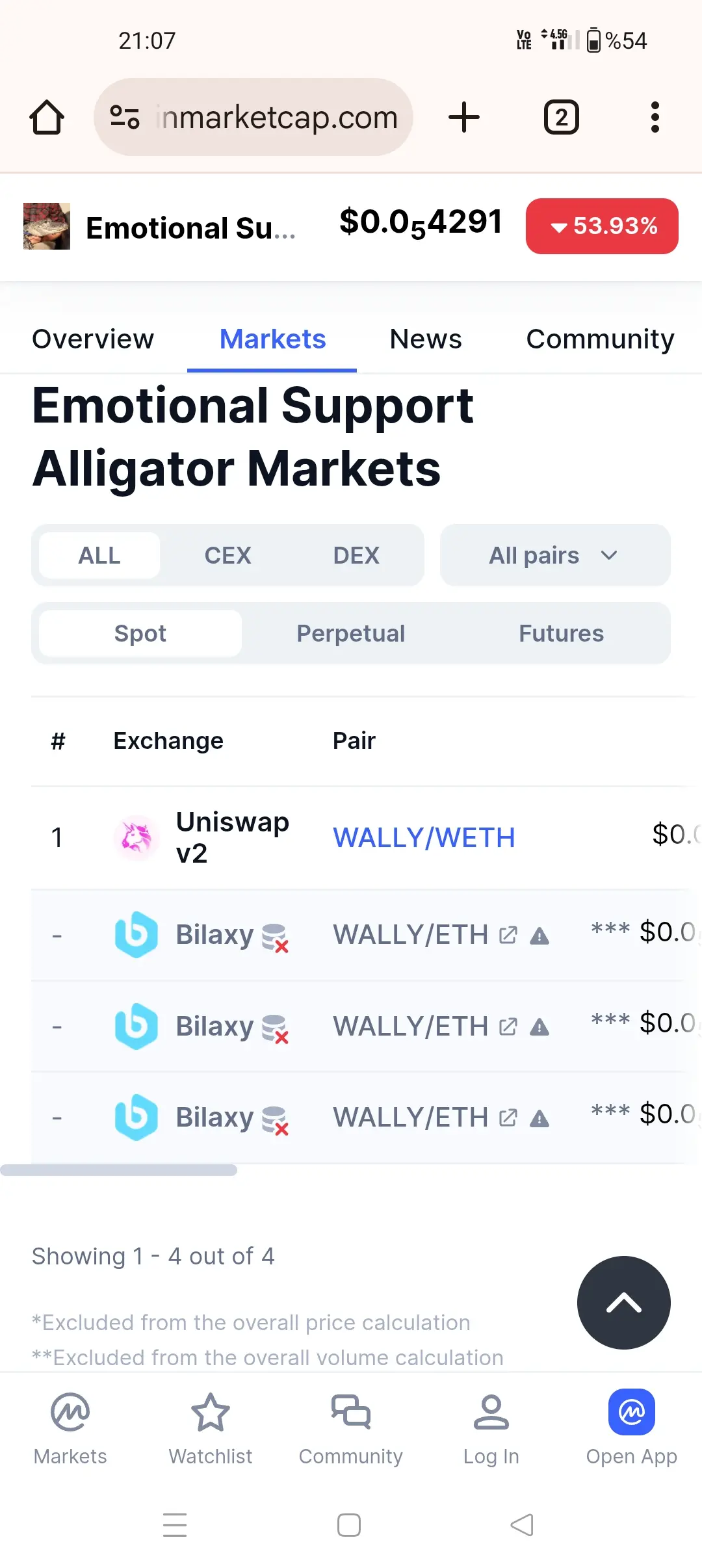This screenshot has width=702, height=1568.
Task: Open Watchlist star icon in bottom bar
Action: click(x=210, y=1412)
